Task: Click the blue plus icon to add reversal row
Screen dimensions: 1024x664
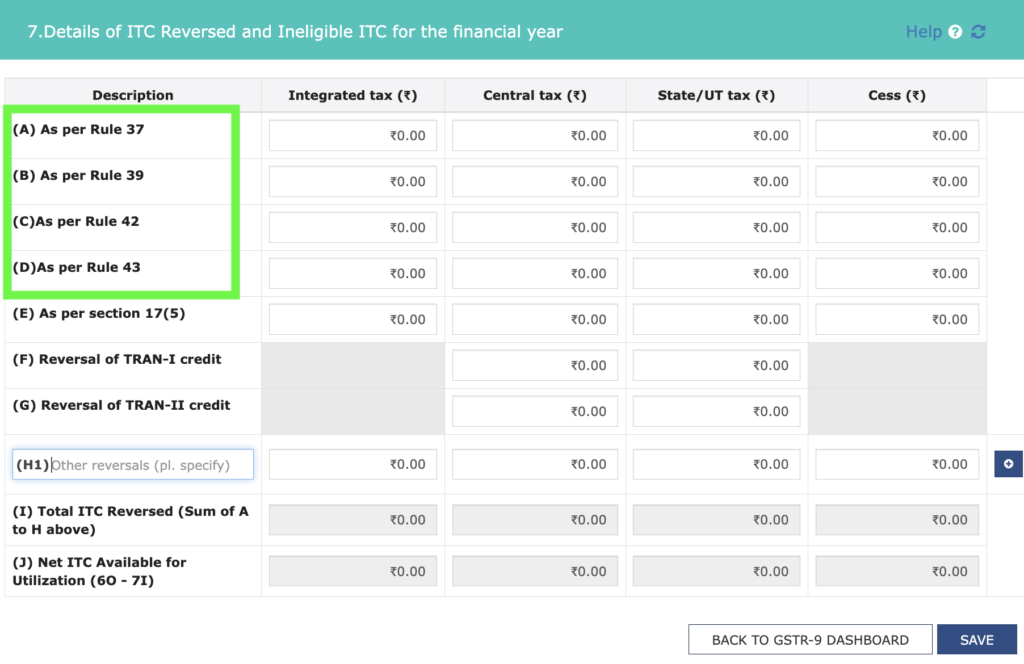Action: (x=1010, y=464)
